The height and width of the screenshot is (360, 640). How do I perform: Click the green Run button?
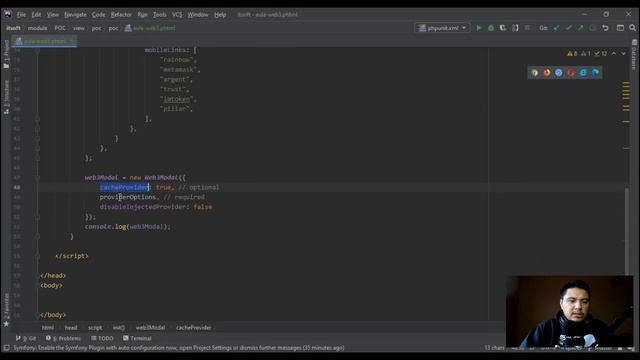[479, 28]
